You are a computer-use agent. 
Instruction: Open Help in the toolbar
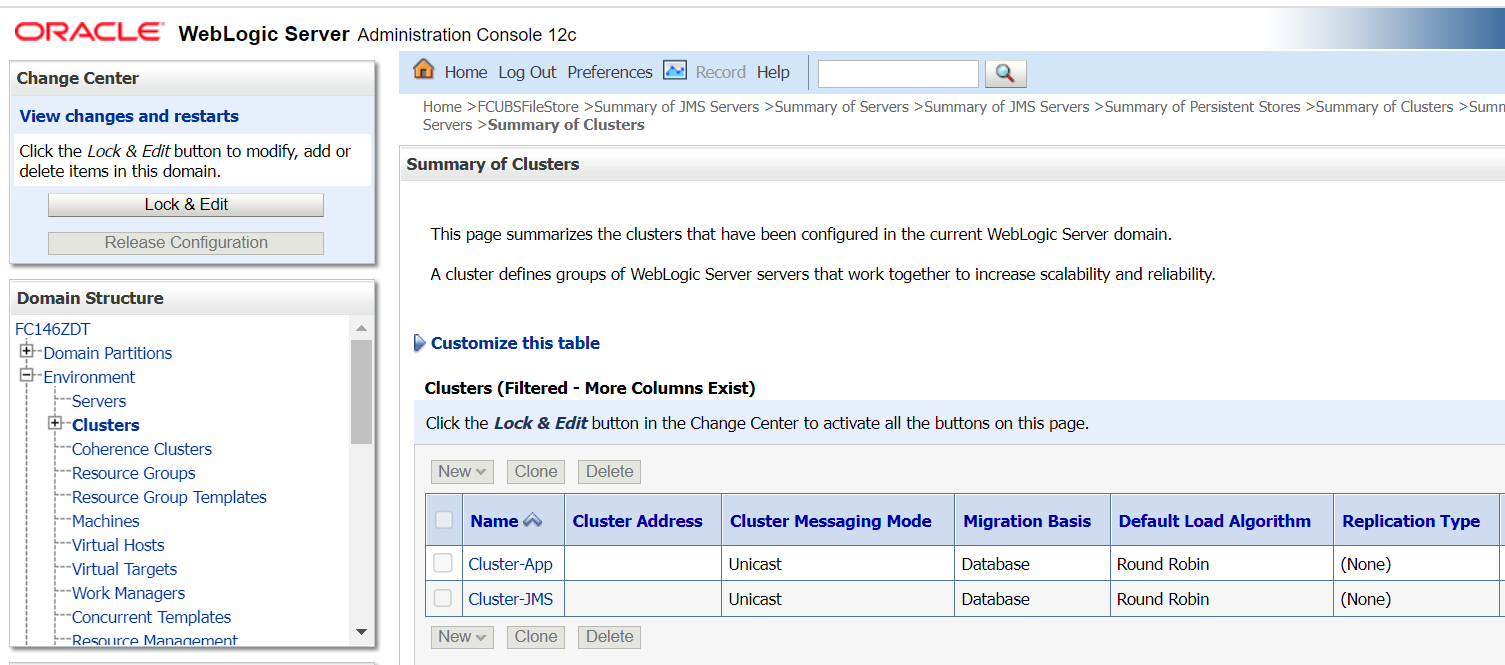click(773, 72)
